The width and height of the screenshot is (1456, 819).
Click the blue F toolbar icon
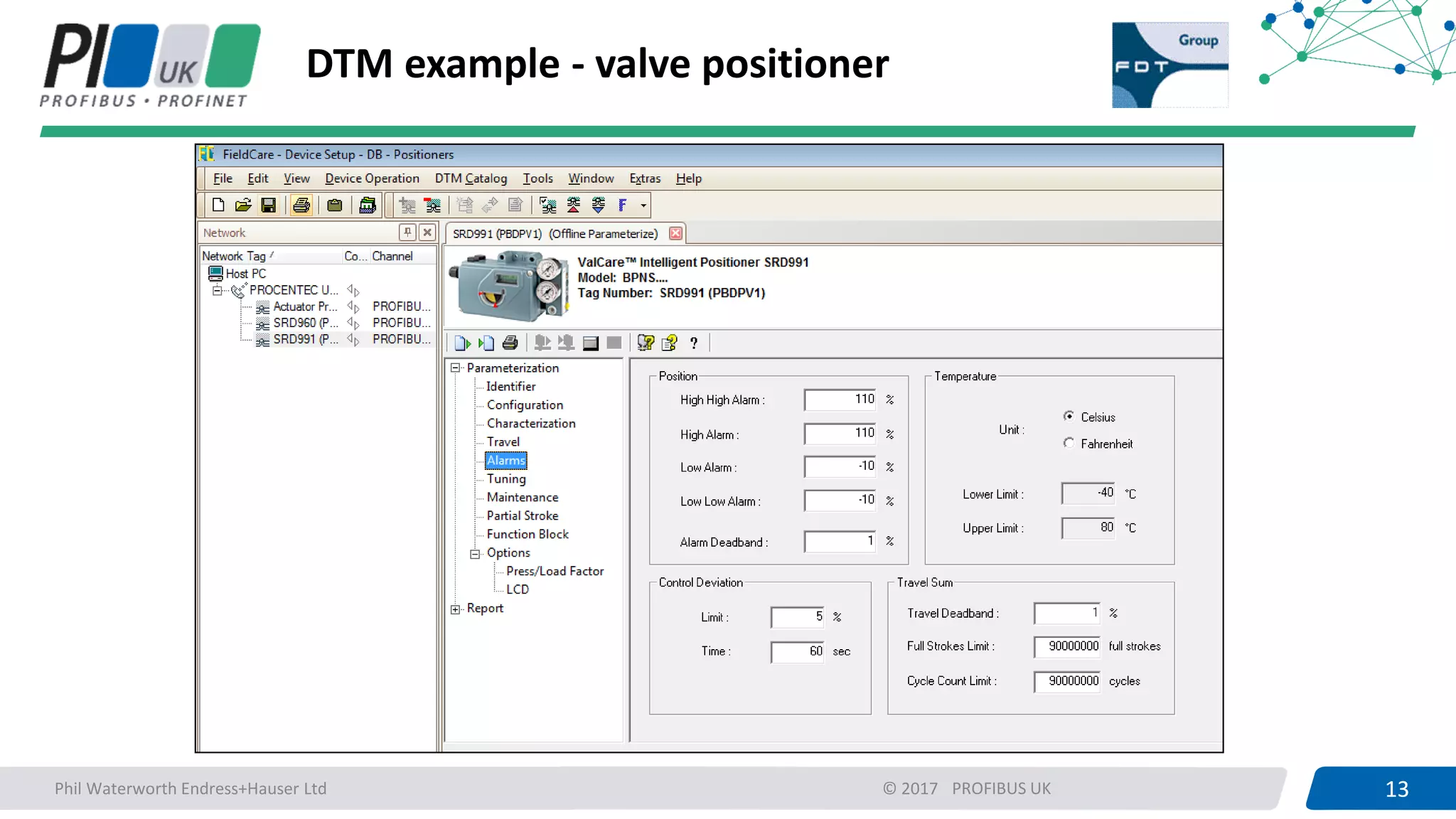pyautogui.click(x=623, y=205)
